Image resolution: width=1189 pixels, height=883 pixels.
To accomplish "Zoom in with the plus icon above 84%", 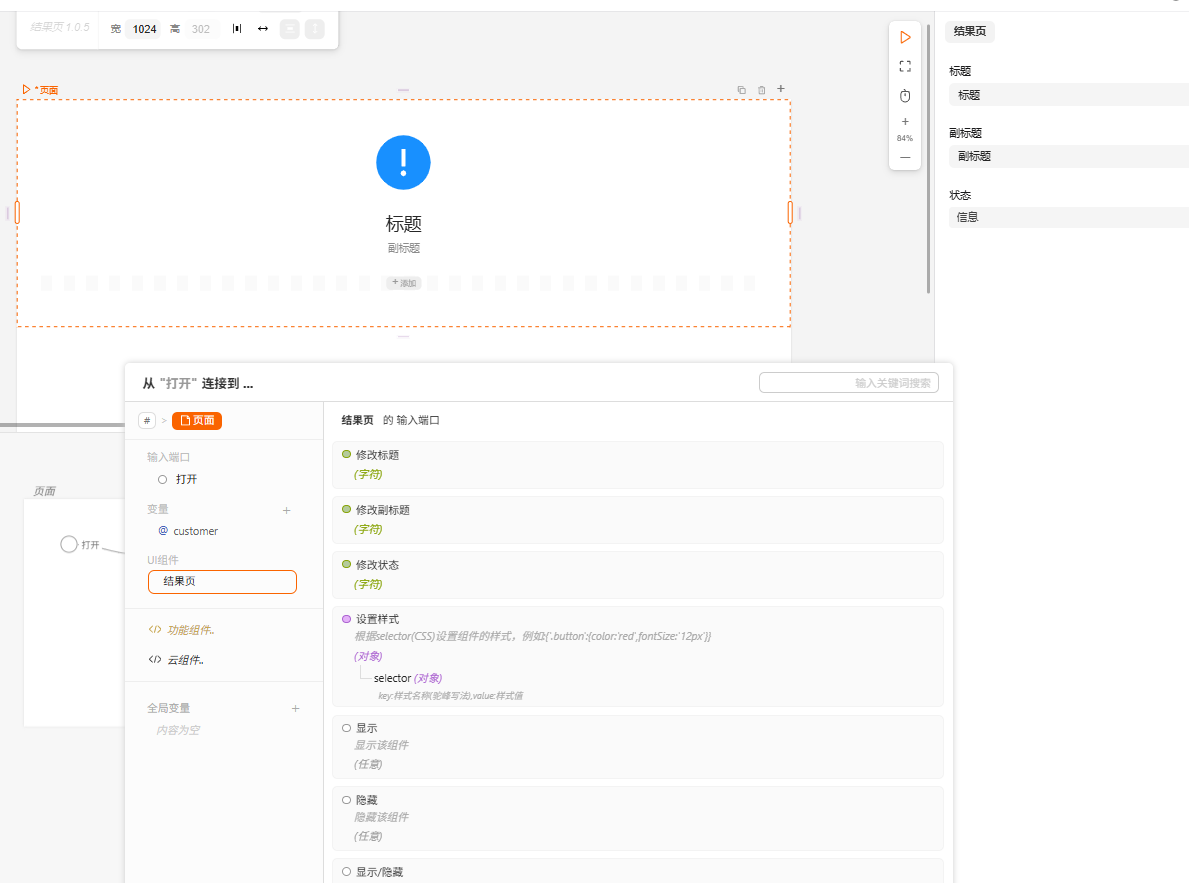I will point(905,121).
